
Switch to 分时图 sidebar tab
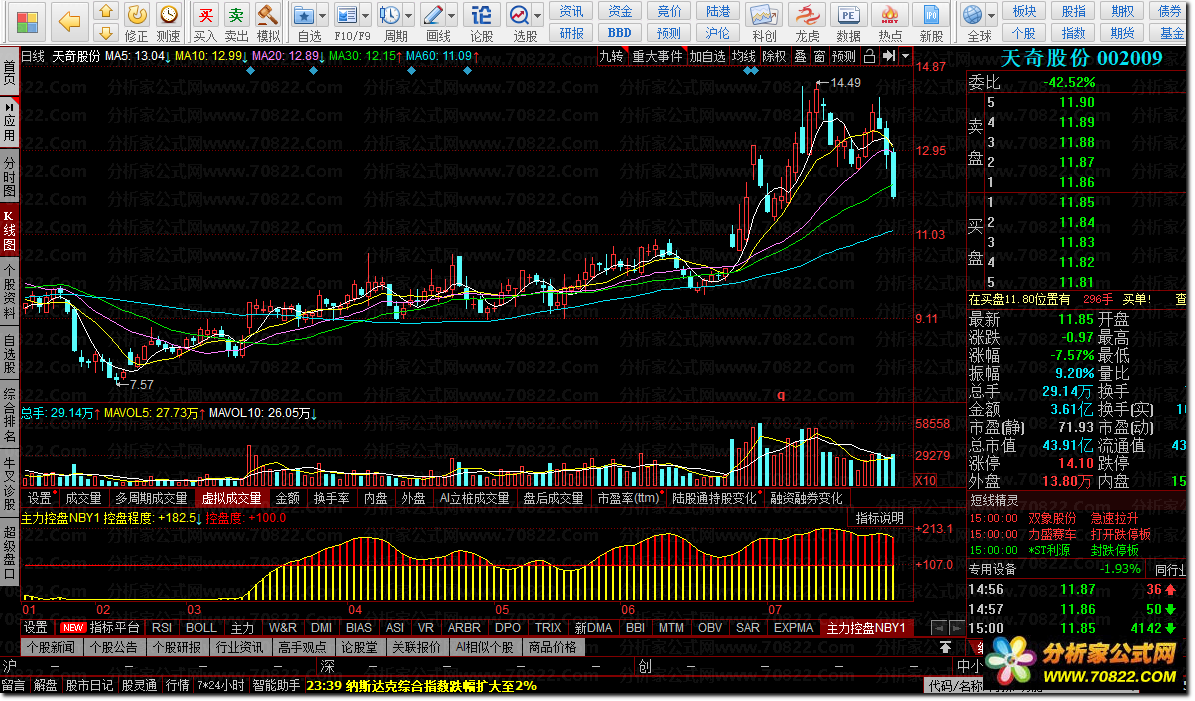pos(9,176)
